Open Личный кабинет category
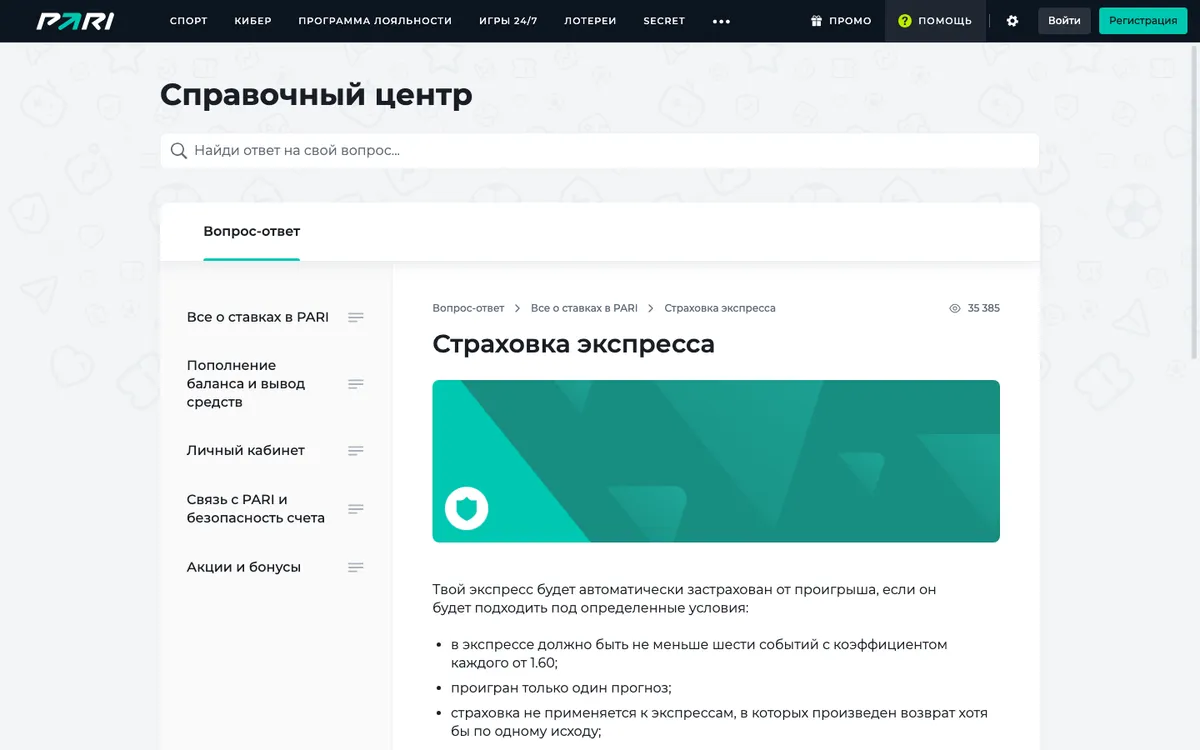The height and width of the screenshot is (750, 1200). point(245,451)
